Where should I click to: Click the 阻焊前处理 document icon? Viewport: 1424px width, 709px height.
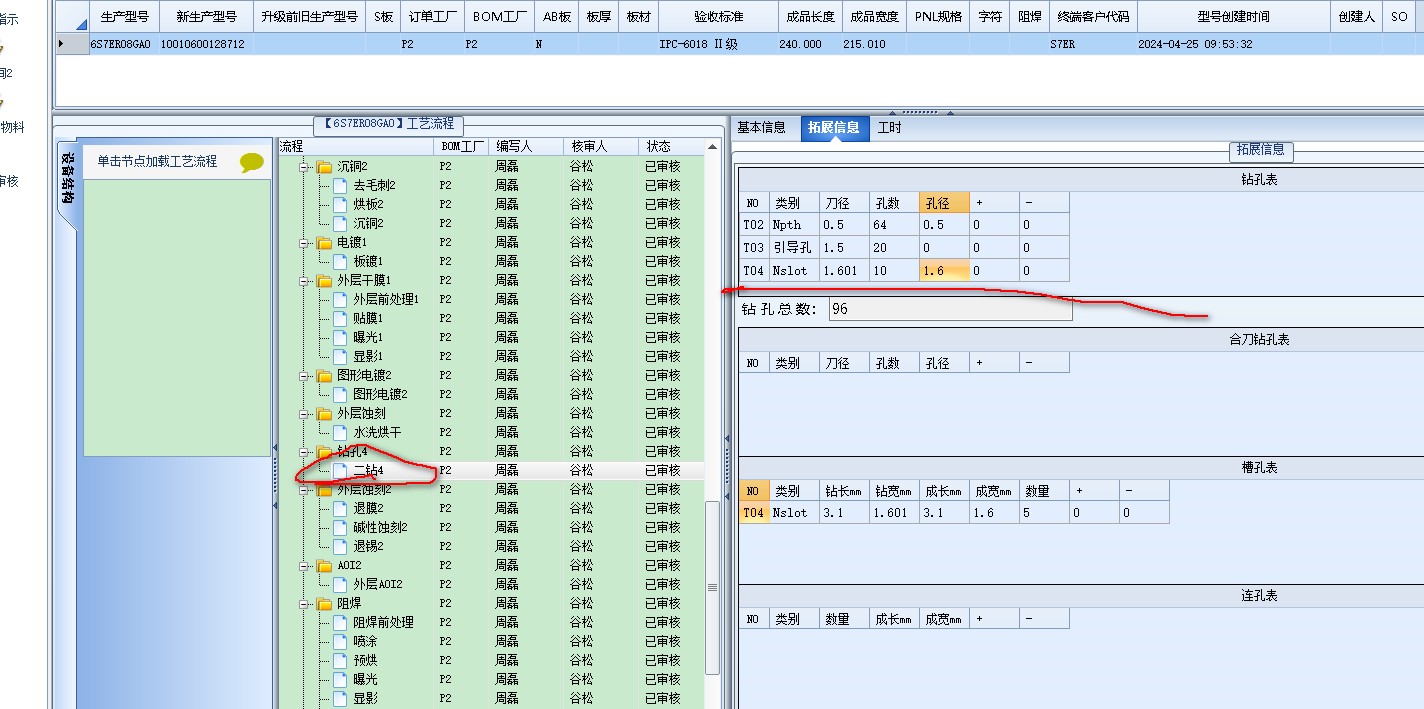(x=341, y=623)
